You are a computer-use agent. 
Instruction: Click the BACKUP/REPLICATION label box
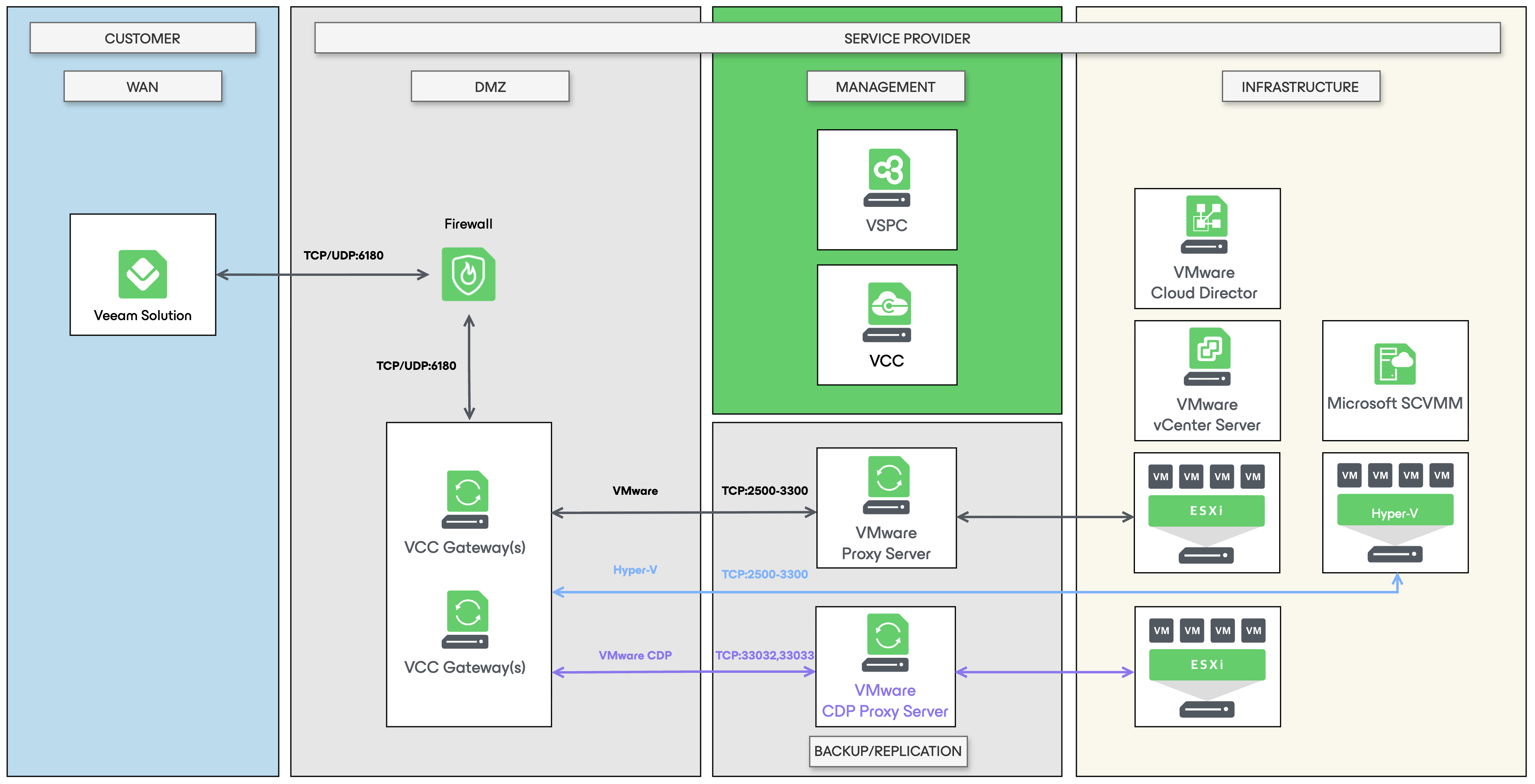[888, 751]
